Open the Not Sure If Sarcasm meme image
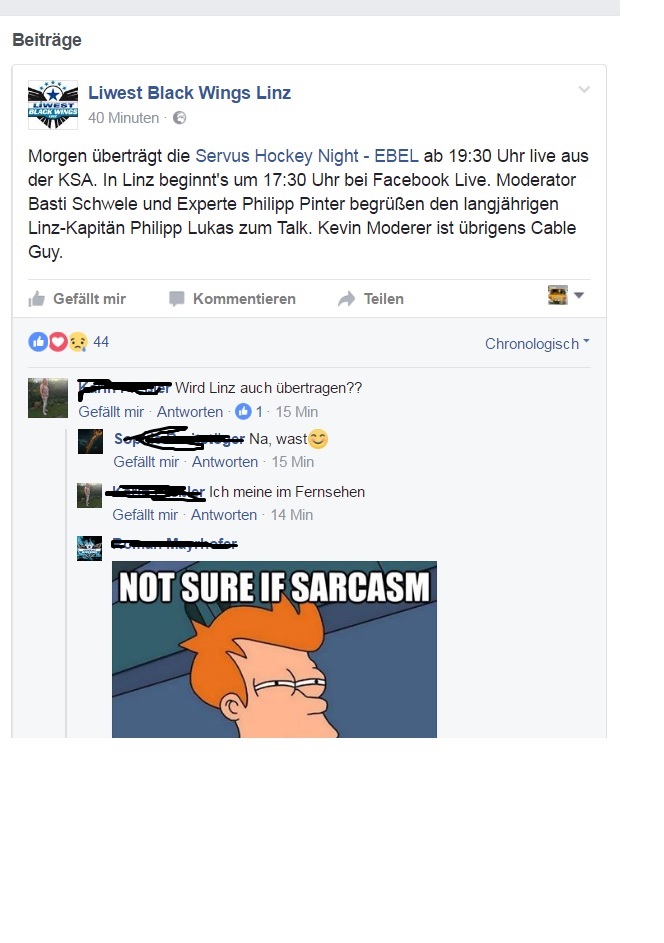 point(274,650)
